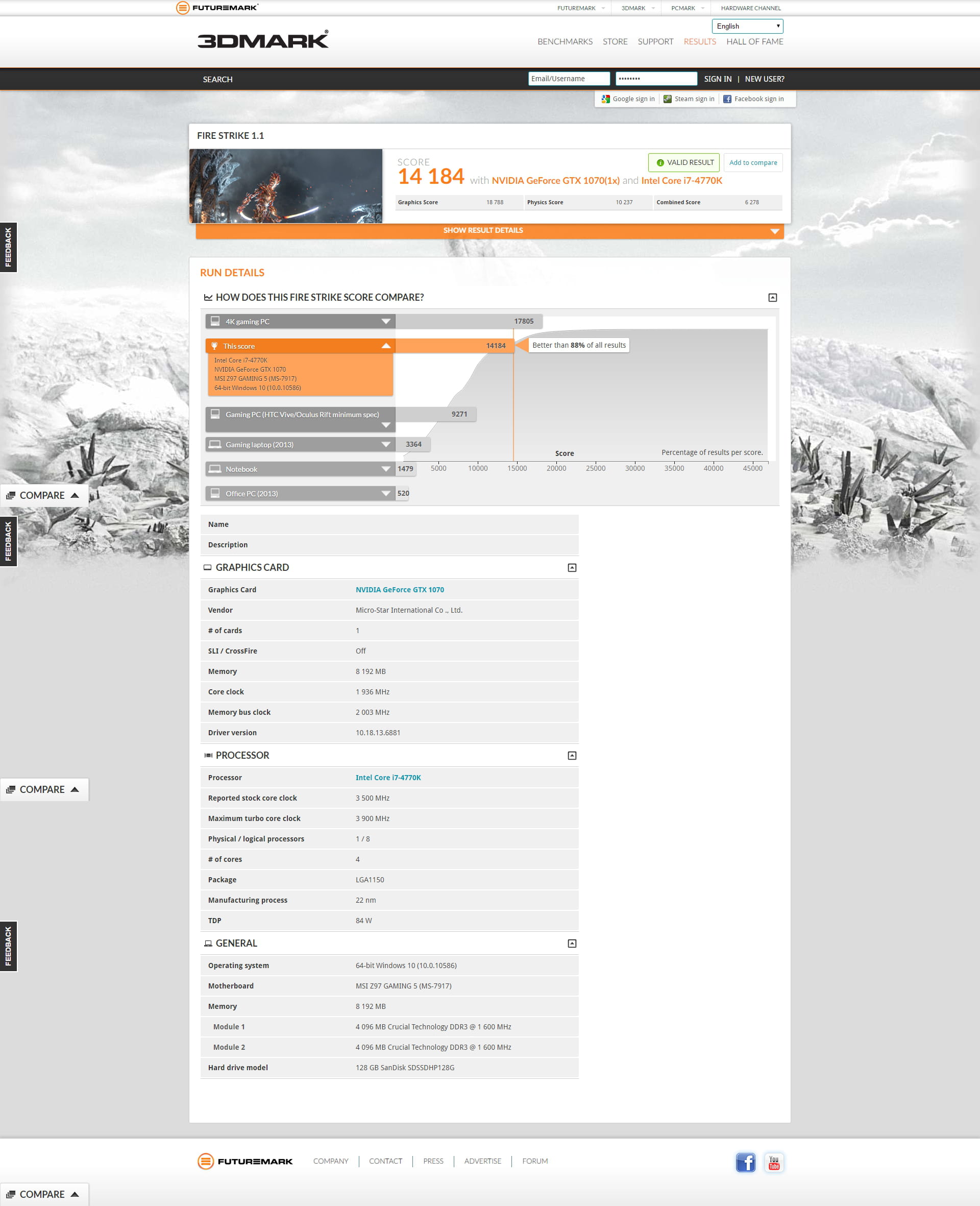
Task: Click the green valid result info icon
Action: (x=660, y=162)
